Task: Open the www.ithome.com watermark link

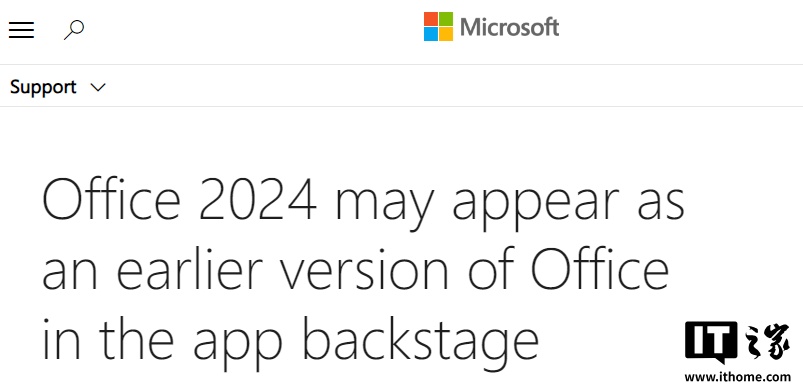Action: click(x=737, y=377)
